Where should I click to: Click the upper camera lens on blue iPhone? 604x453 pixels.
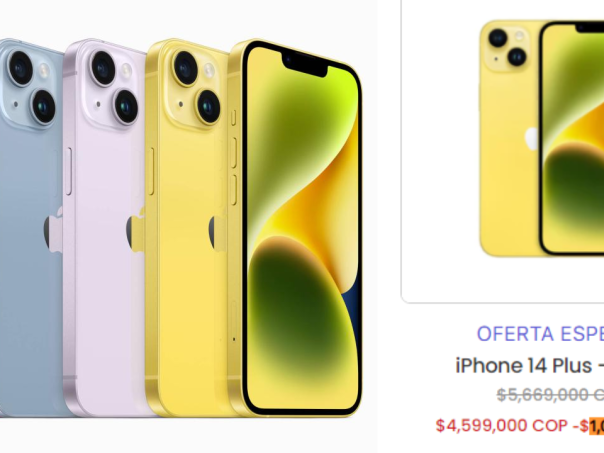(20, 68)
